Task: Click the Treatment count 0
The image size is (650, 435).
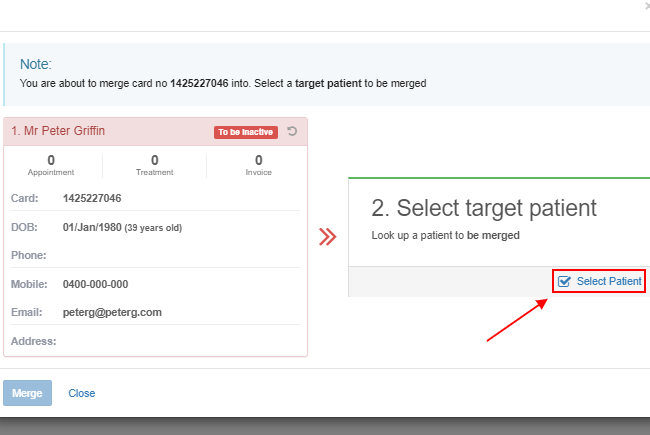Action: (155, 160)
